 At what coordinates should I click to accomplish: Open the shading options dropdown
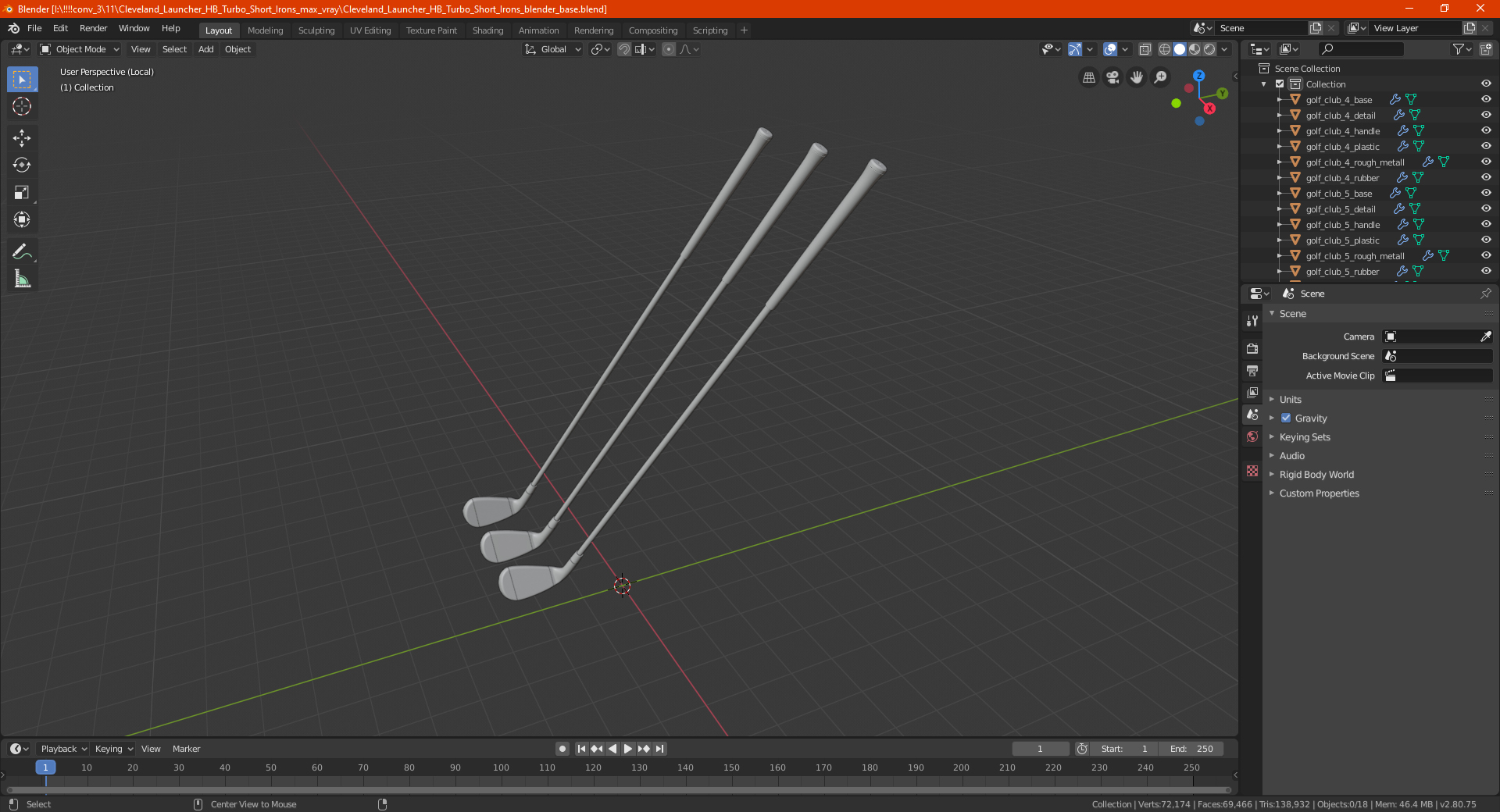(1225, 49)
